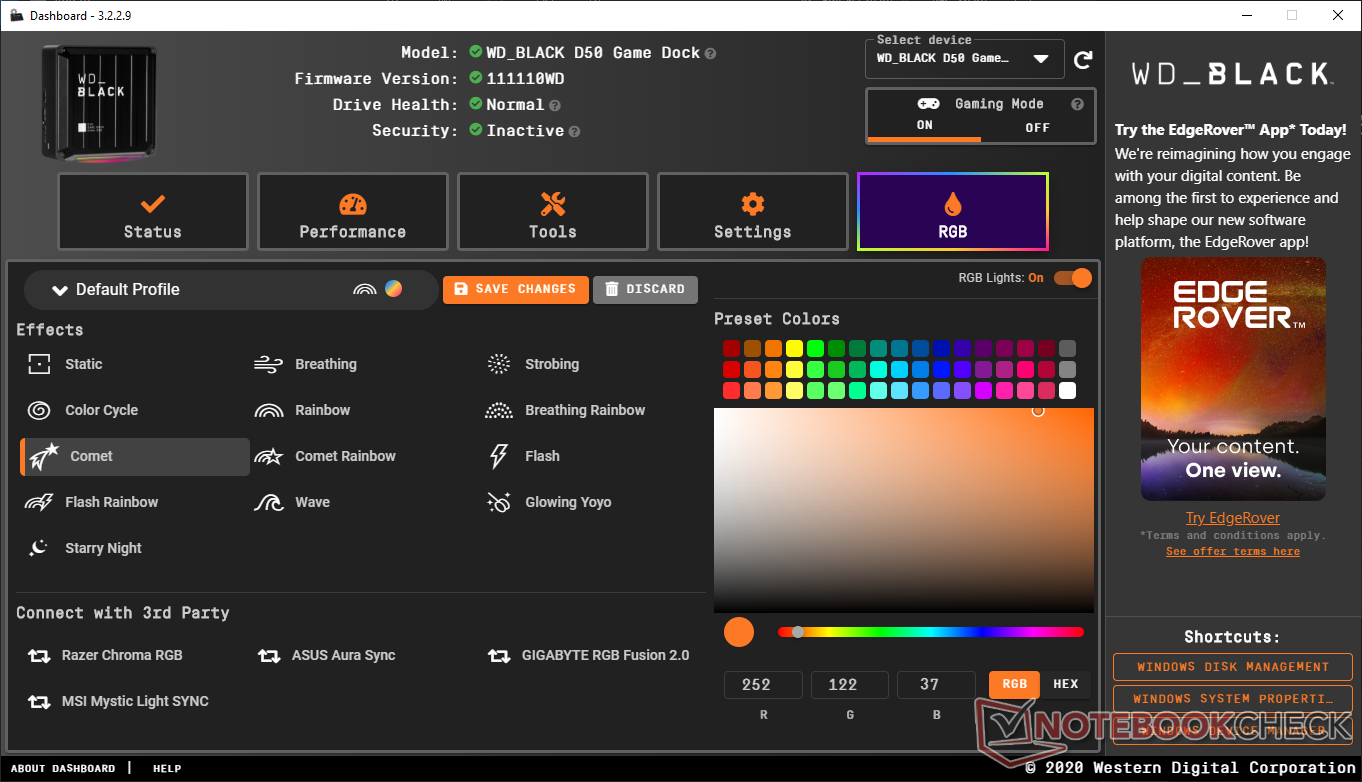Open the Select device dropdown
This screenshot has height=782, width=1362.
coord(963,58)
